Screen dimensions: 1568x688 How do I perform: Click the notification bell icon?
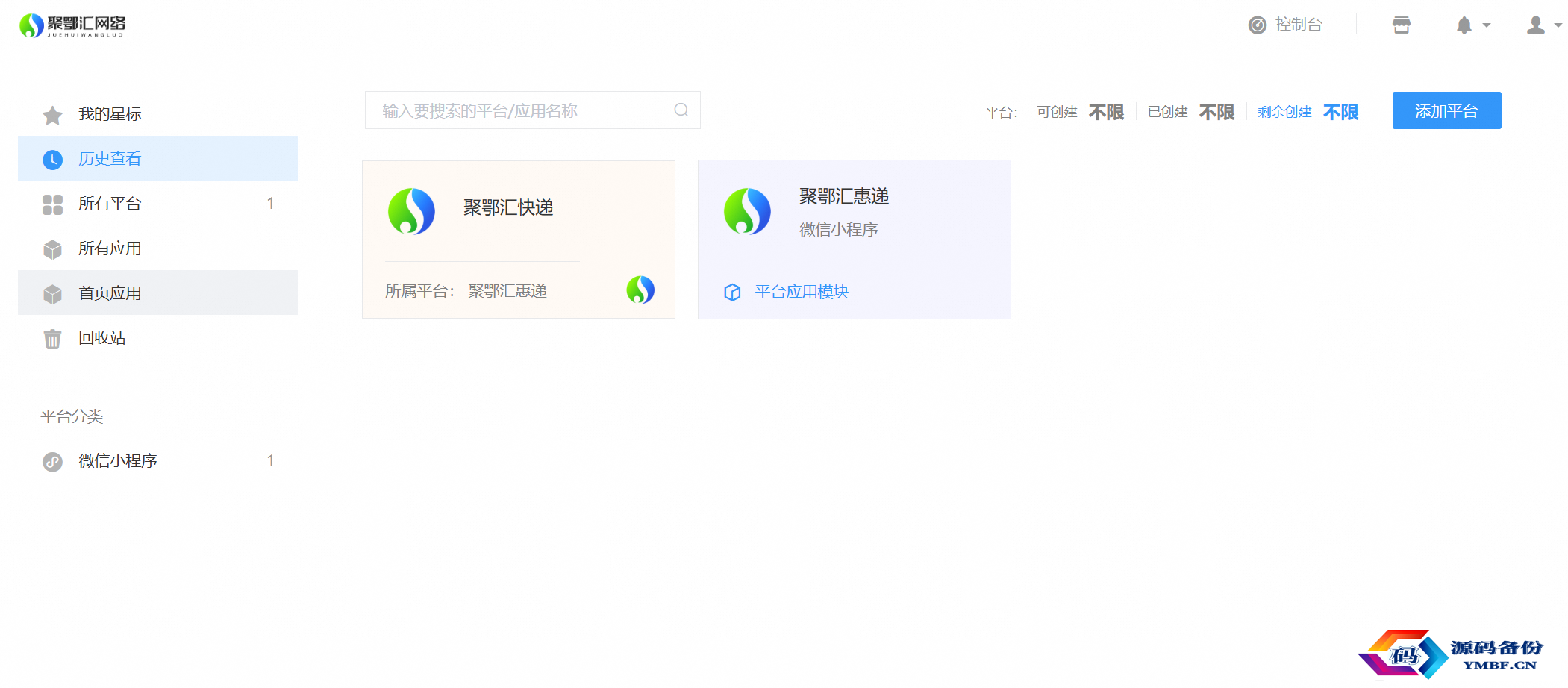pyautogui.click(x=1464, y=25)
